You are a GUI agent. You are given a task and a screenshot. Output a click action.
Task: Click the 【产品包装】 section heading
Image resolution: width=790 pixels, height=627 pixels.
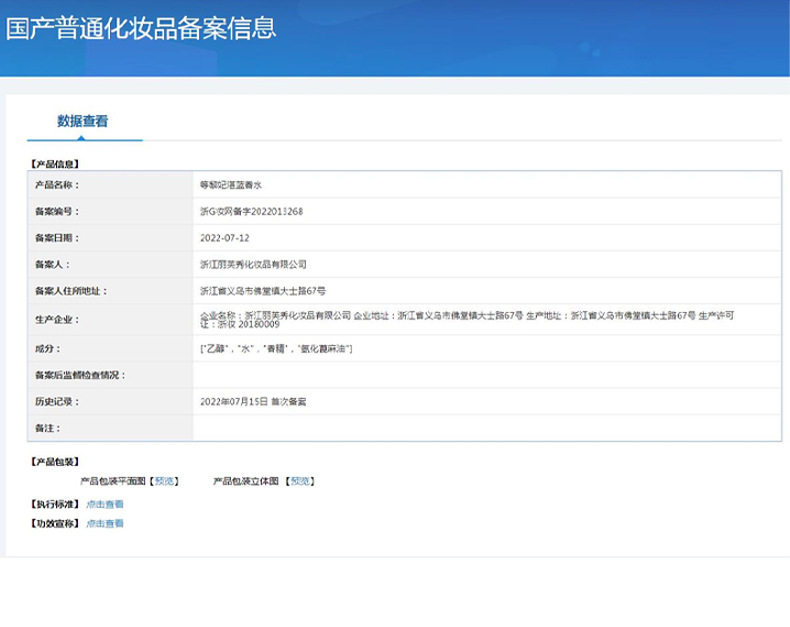(54, 462)
